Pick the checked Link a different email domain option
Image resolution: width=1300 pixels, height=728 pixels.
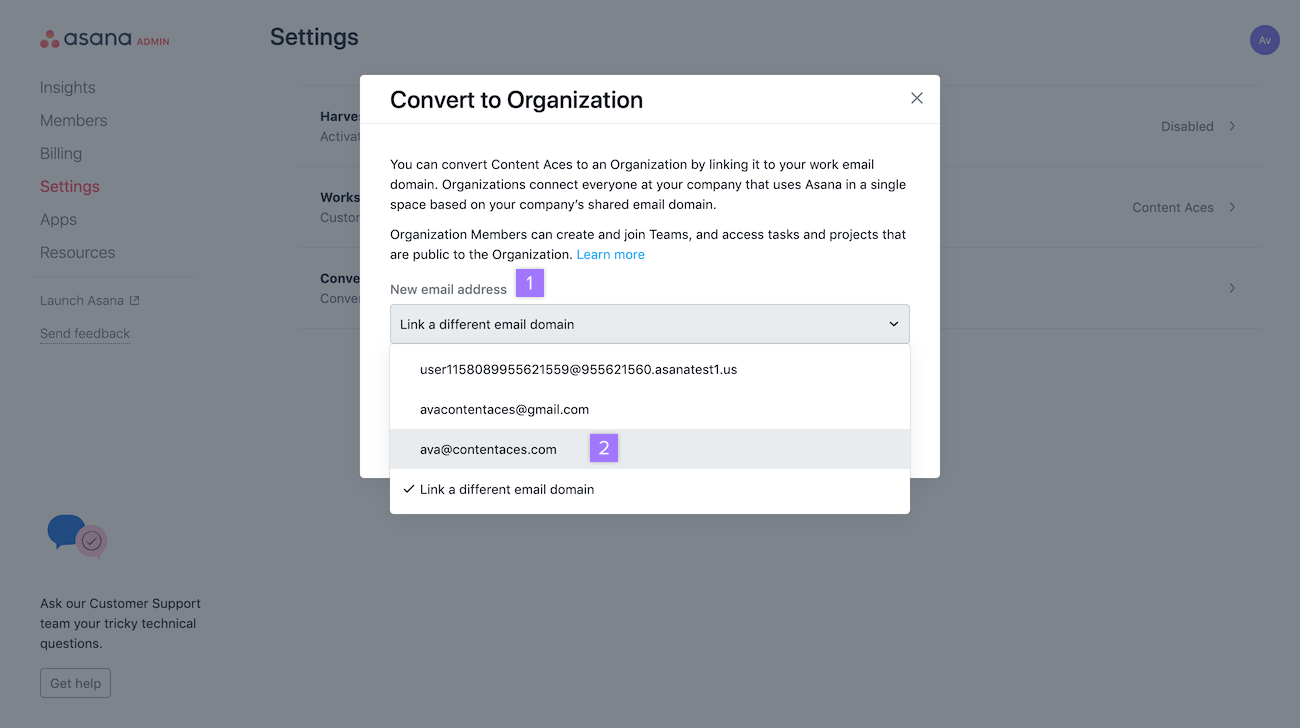coord(507,489)
